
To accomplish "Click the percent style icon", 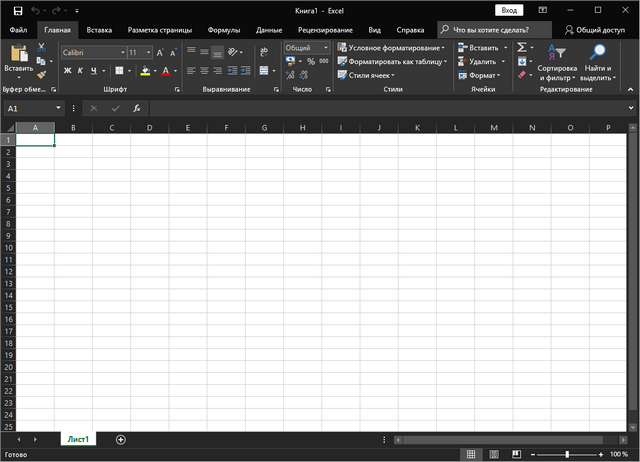I will point(310,61).
